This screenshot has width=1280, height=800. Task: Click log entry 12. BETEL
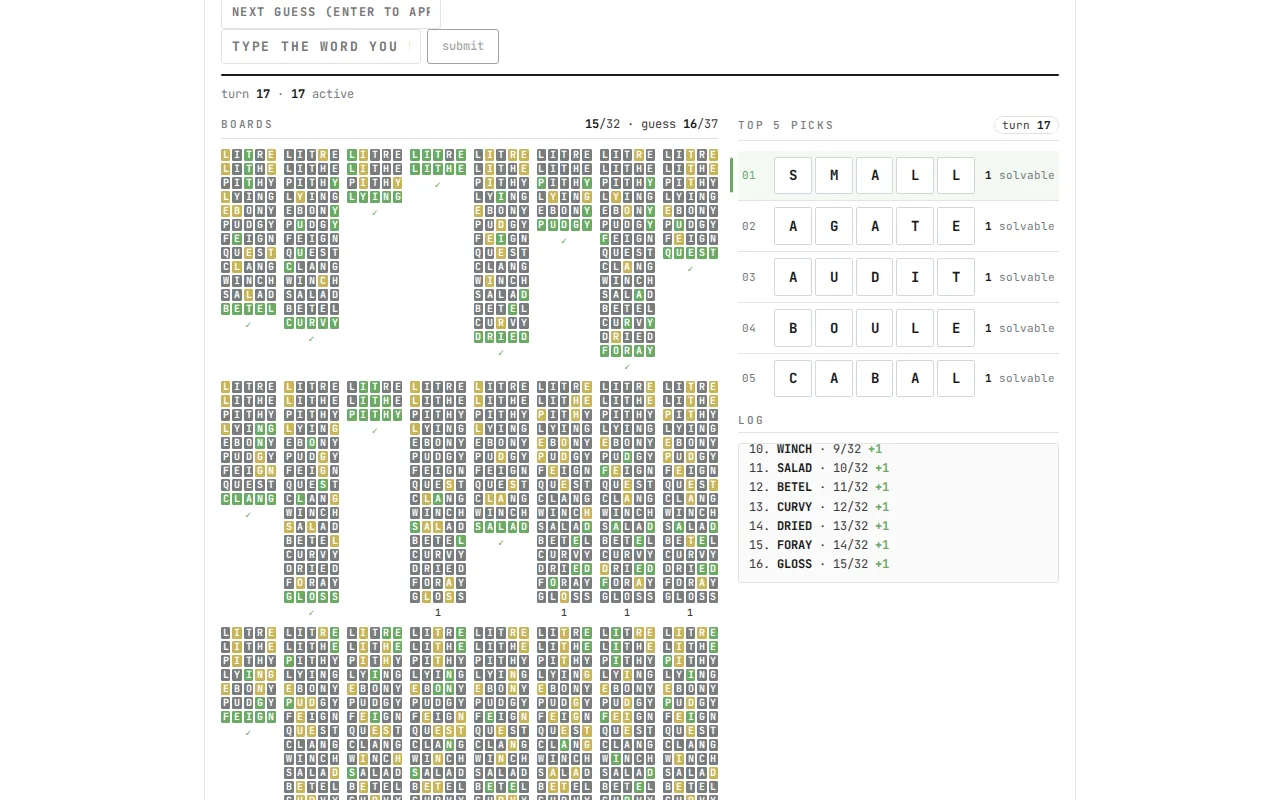[819, 487]
